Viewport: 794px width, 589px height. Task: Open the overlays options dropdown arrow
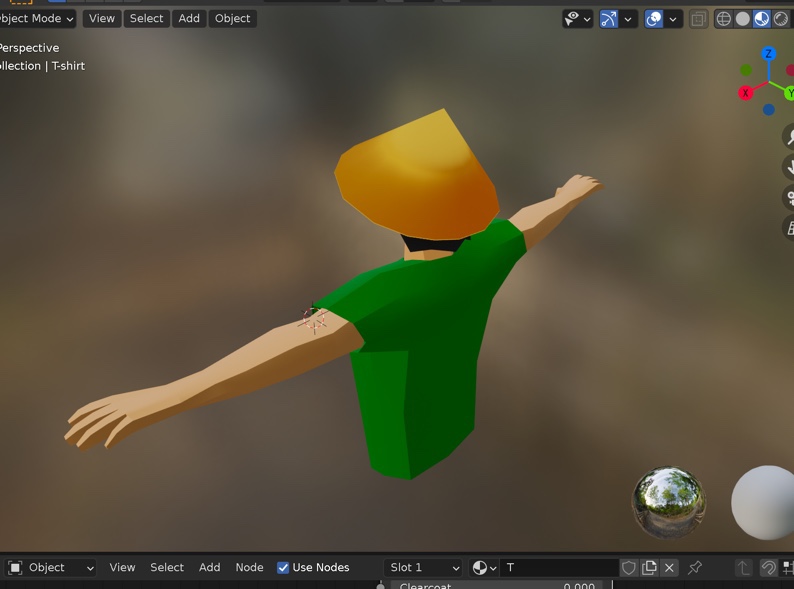(x=674, y=19)
